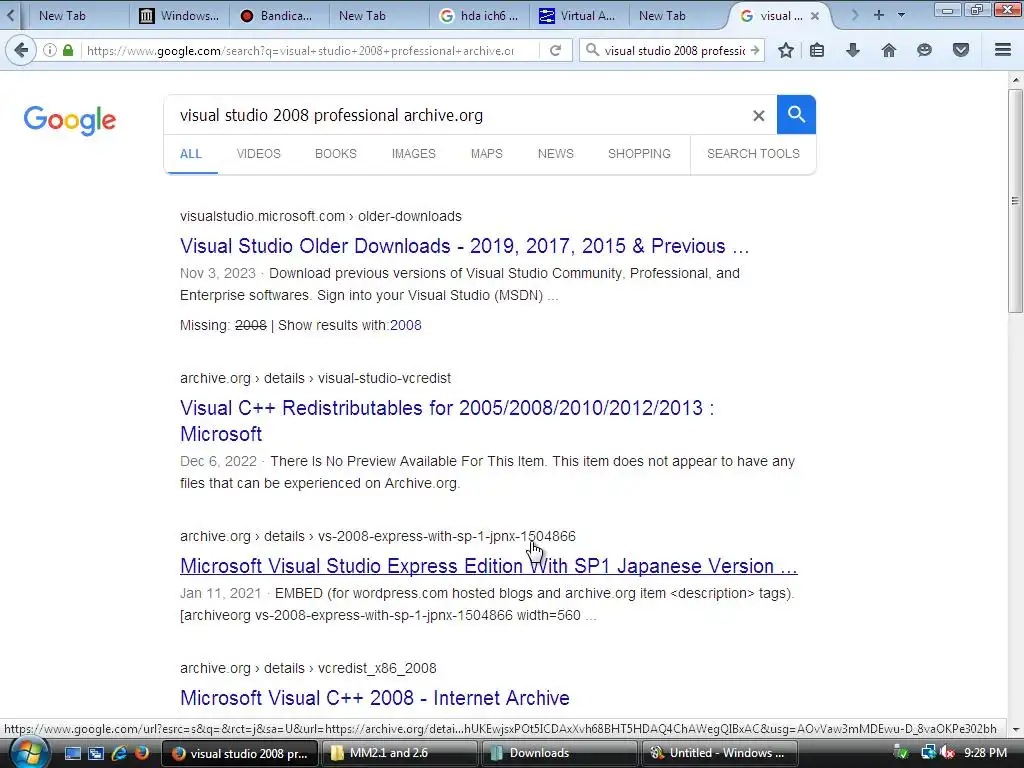Viewport: 1024px width, 768px height.
Task: Switch to MM2.1 and 2.6 taskbar window
Action: [398, 753]
